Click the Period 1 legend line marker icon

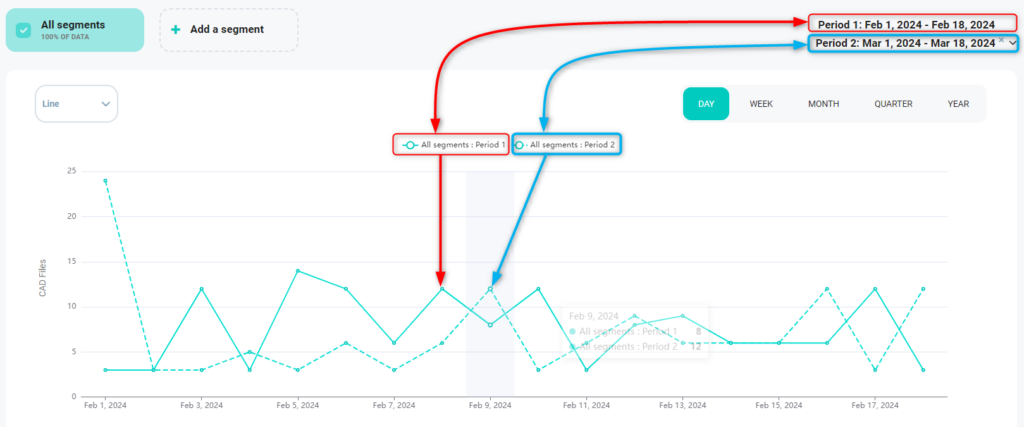pos(408,145)
